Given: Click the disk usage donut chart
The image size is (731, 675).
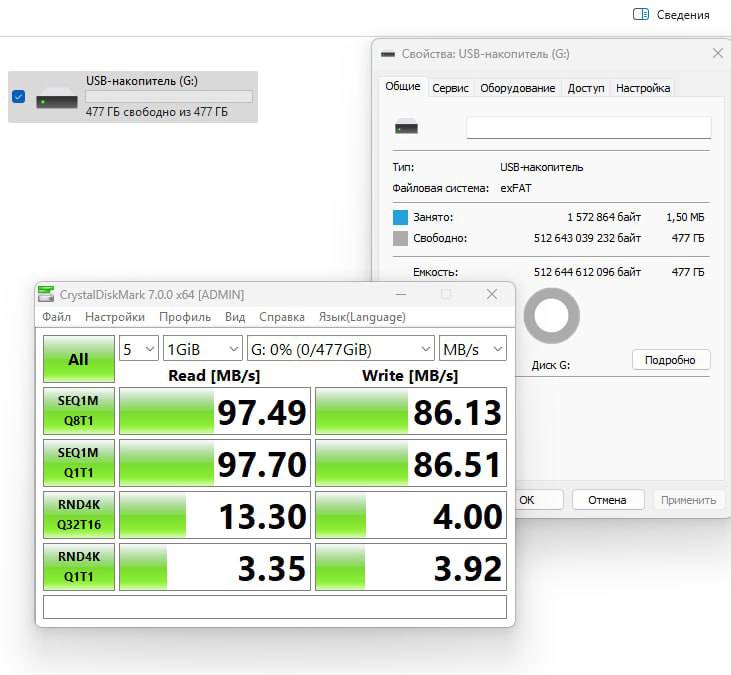Looking at the screenshot, I should (552, 316).
